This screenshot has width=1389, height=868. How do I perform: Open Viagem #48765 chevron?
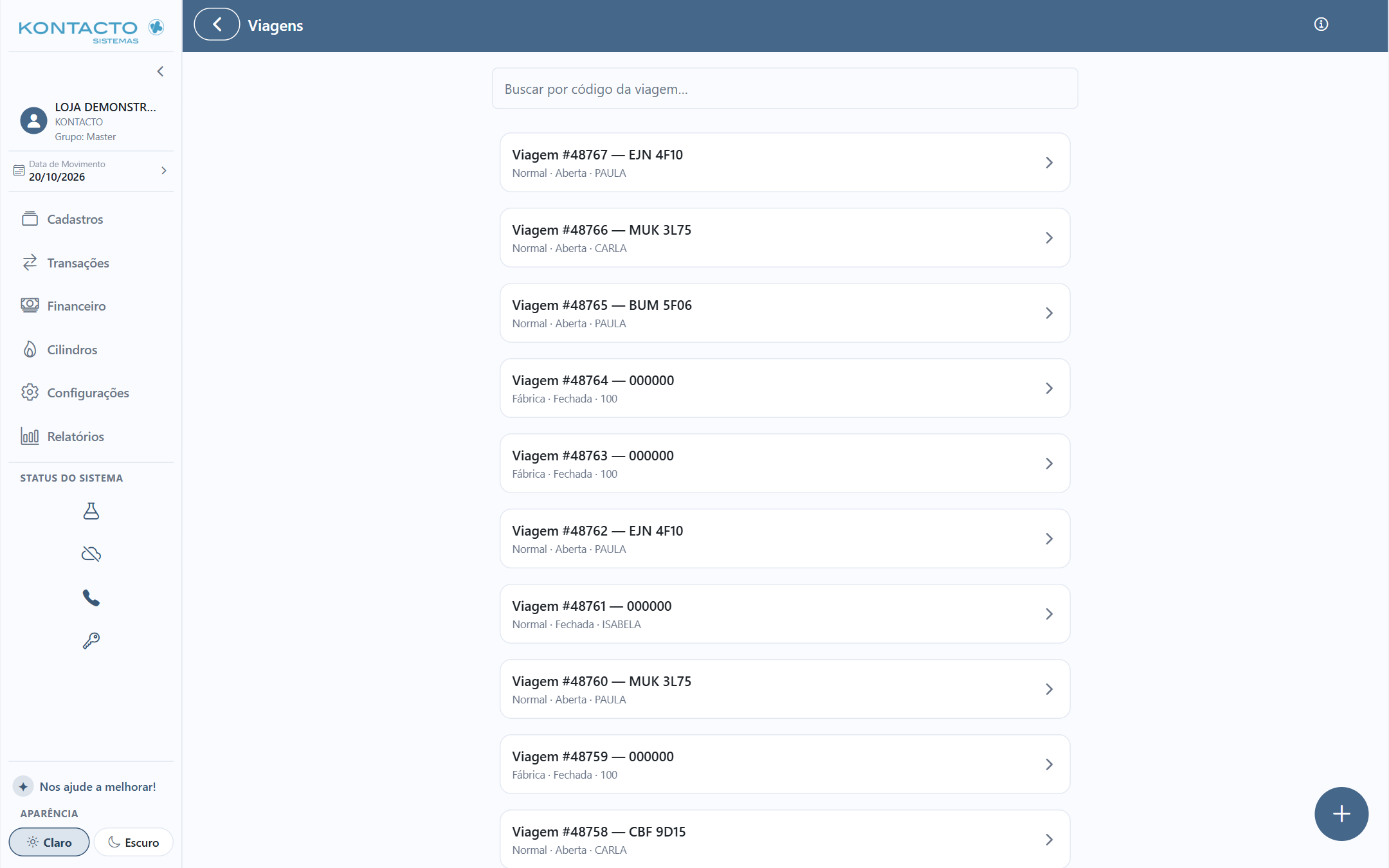[1049, 313]
